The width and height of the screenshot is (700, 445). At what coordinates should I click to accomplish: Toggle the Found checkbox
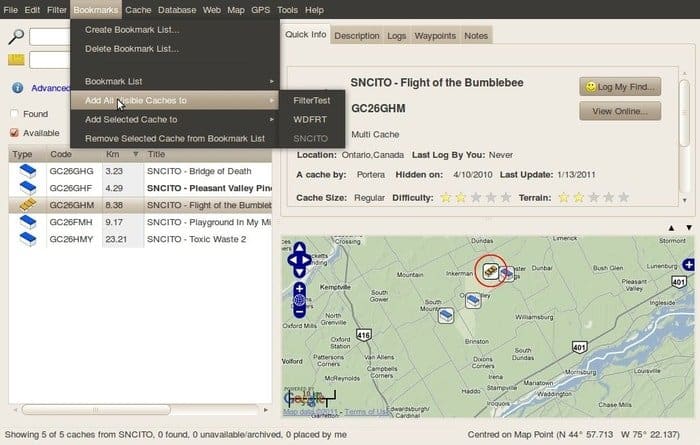coord(14,114)
